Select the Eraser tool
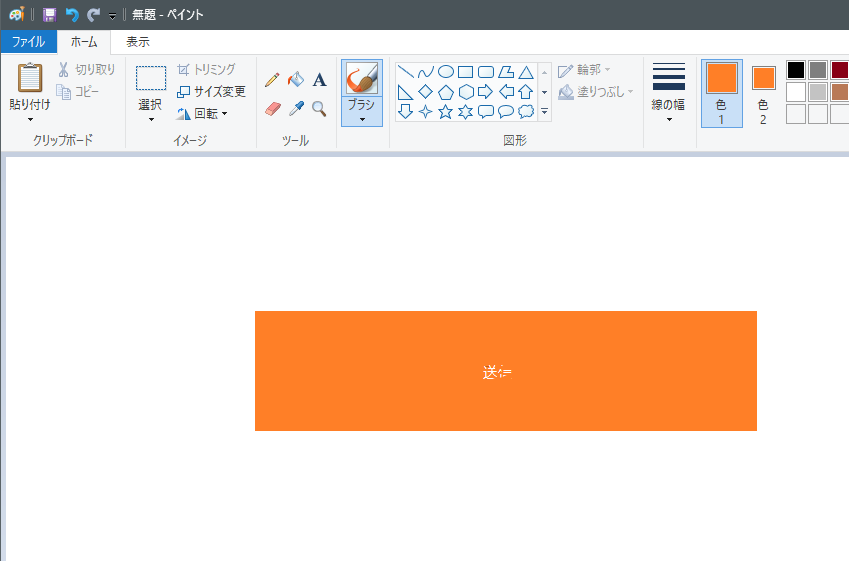This screenshot has width=849, height=561. 273,109
